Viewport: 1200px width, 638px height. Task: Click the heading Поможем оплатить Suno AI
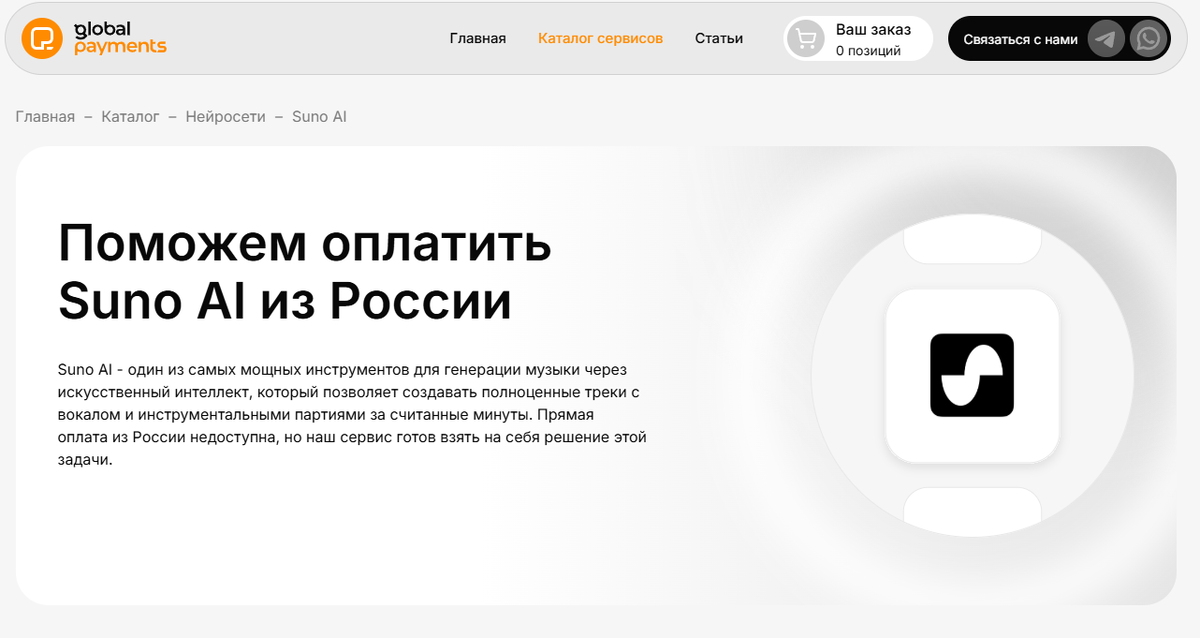[305, 271]
